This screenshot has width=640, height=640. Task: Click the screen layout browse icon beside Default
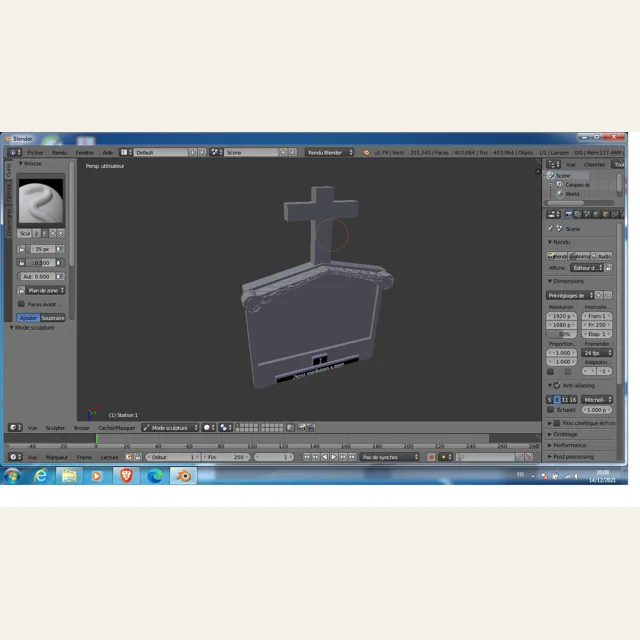point(124,152)
